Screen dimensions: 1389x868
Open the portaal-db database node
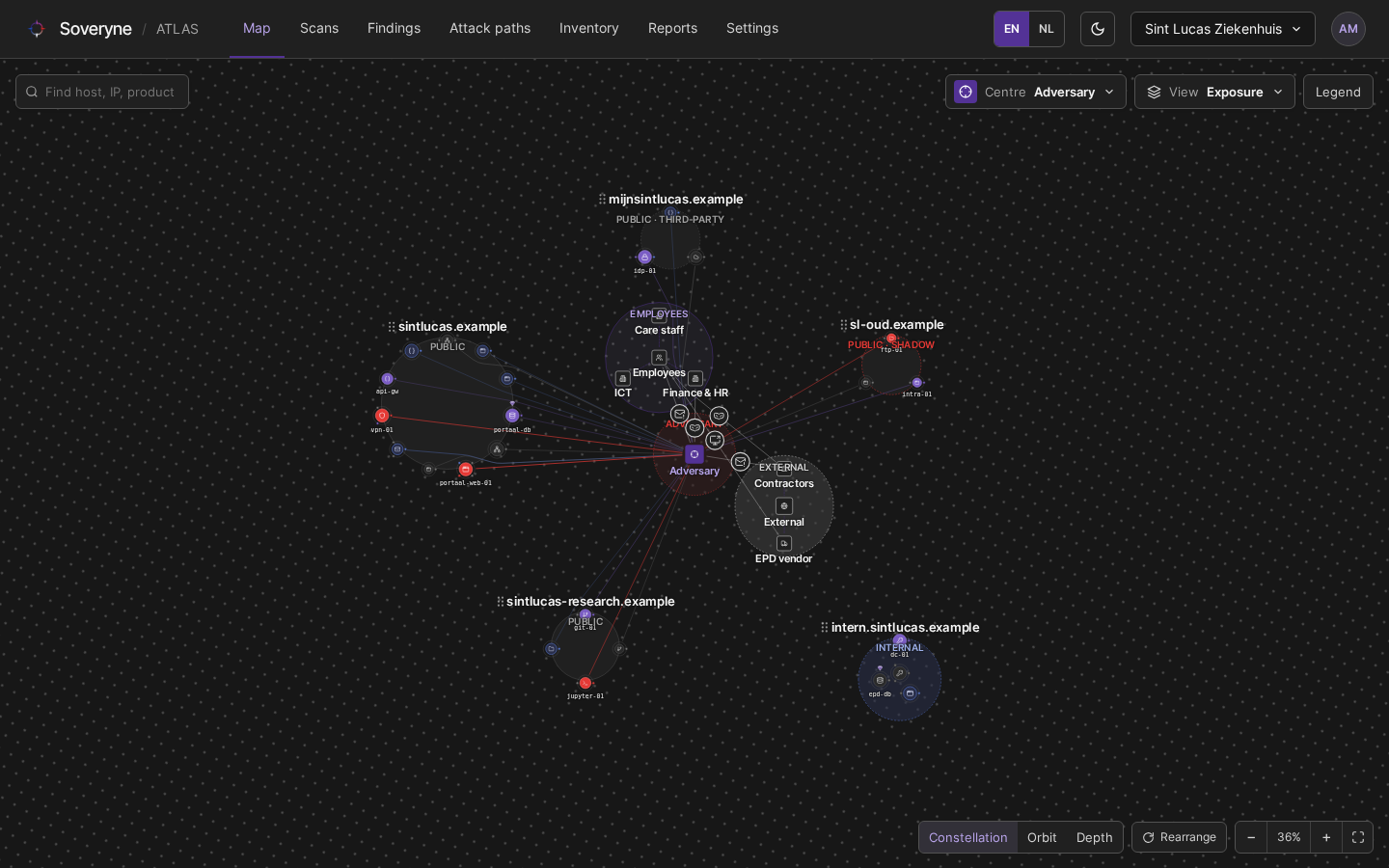[512, 416]
